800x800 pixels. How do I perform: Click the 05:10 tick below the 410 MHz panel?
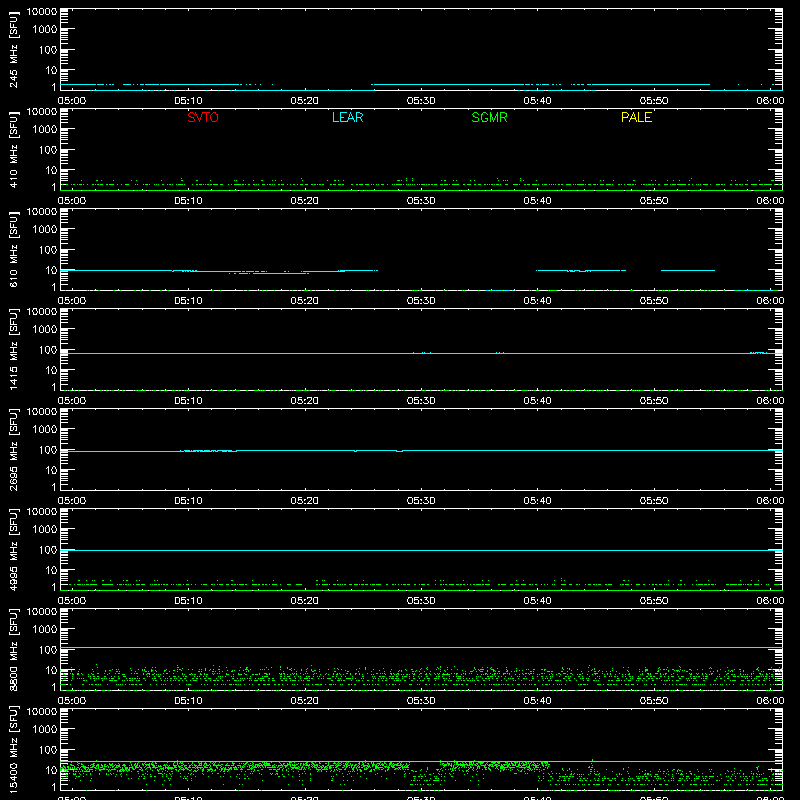[188, 201]
